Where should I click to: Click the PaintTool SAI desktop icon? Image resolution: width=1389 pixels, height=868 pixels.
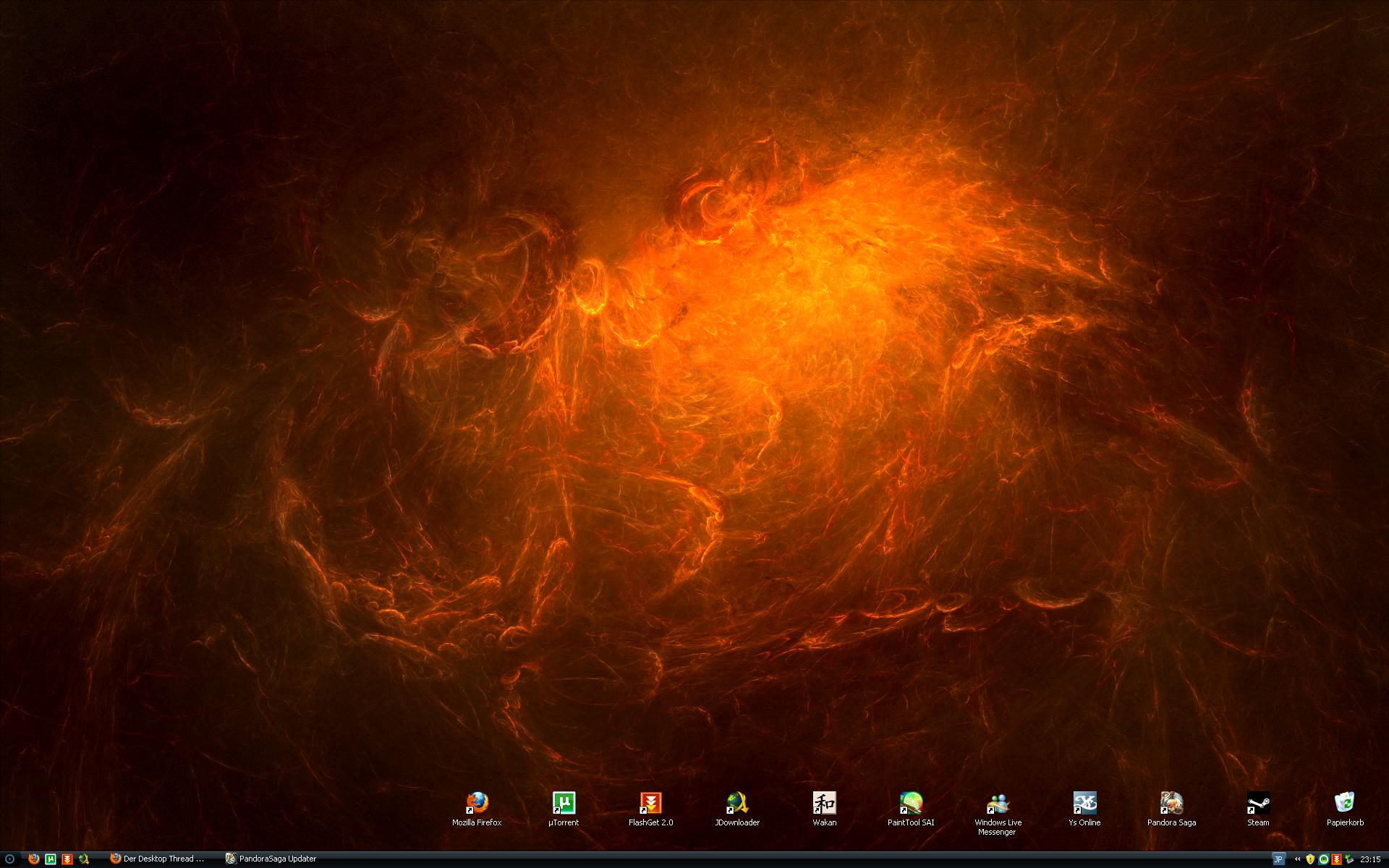point(911,804)
